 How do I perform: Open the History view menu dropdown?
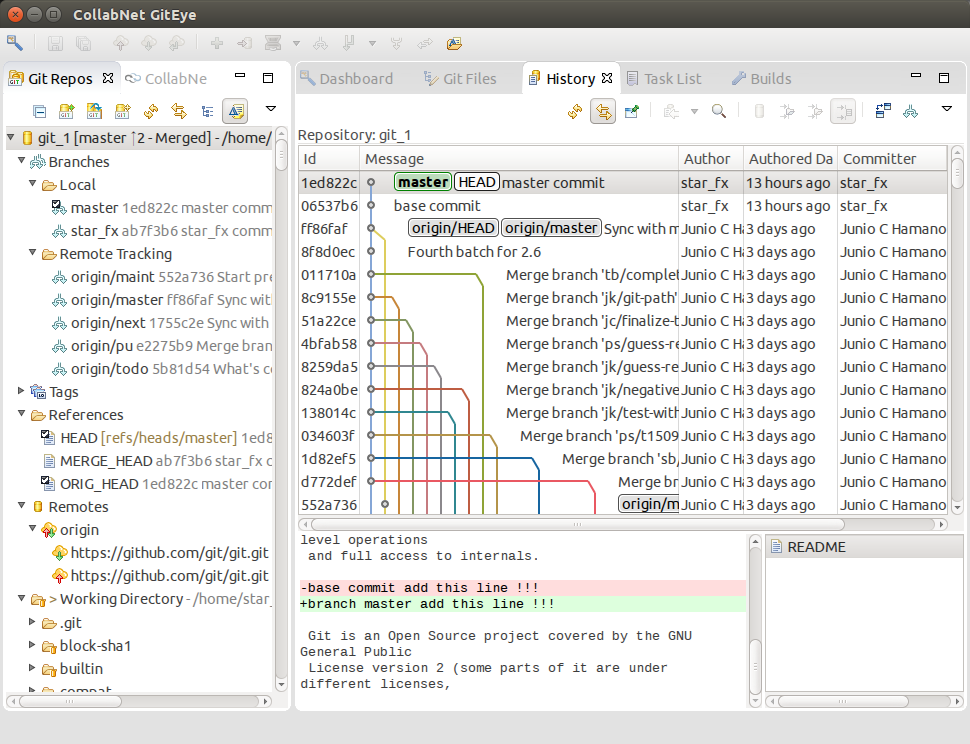(x=946, y=109)
